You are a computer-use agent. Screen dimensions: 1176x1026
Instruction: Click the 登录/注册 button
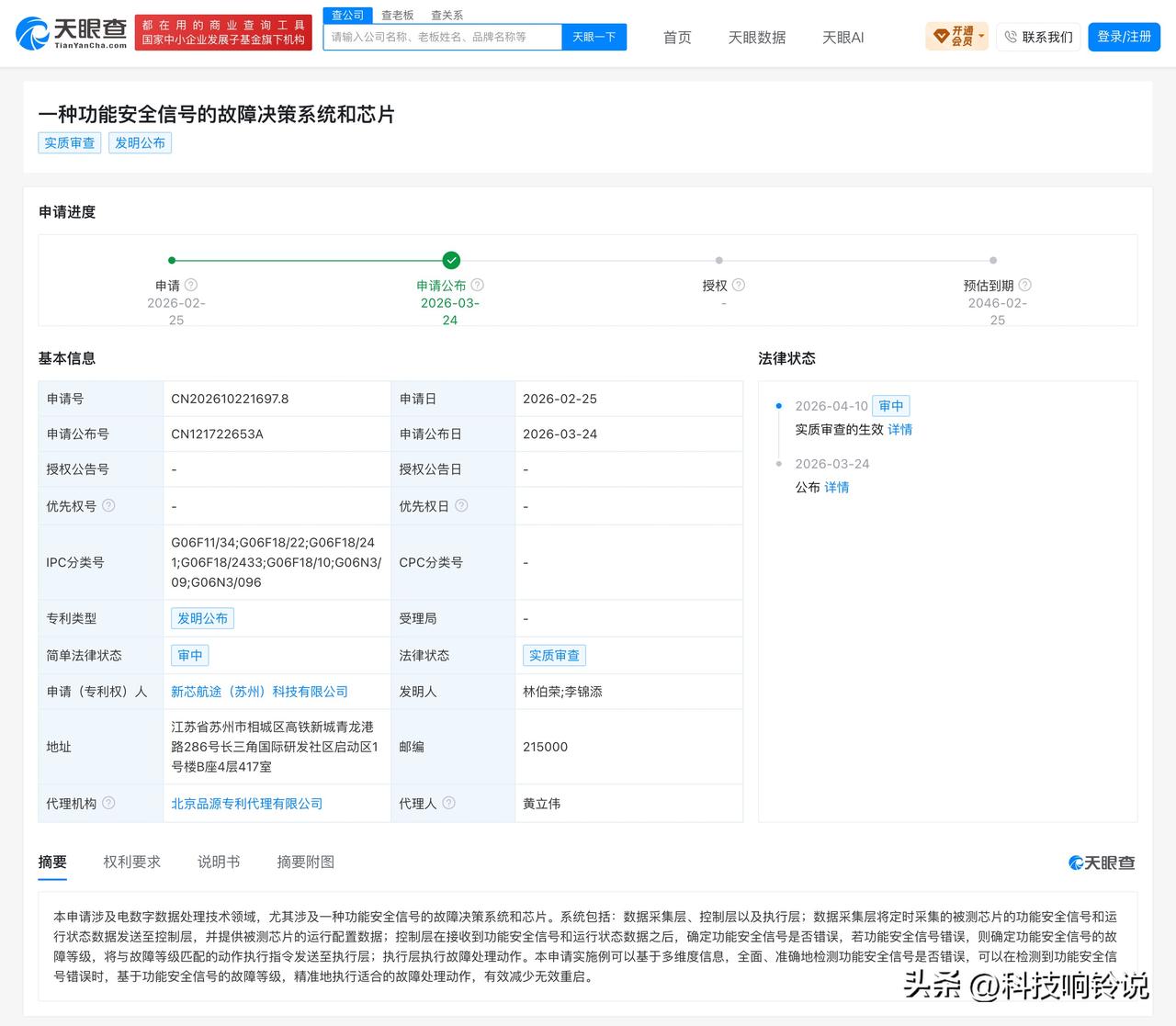coord(1124,37)
